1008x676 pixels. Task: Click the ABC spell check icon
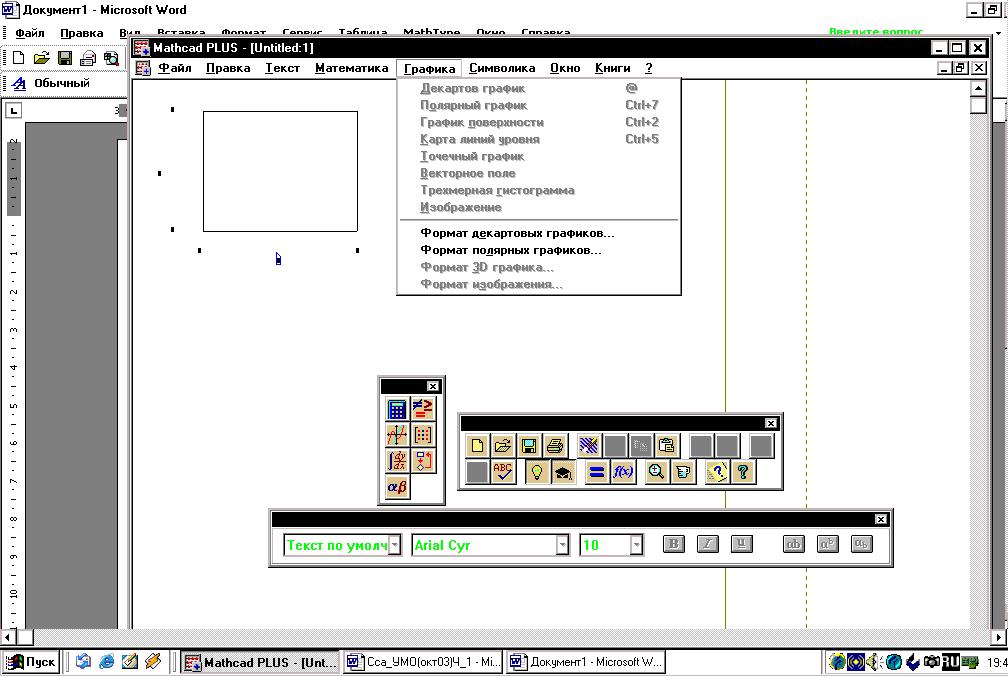click(503, 472)
